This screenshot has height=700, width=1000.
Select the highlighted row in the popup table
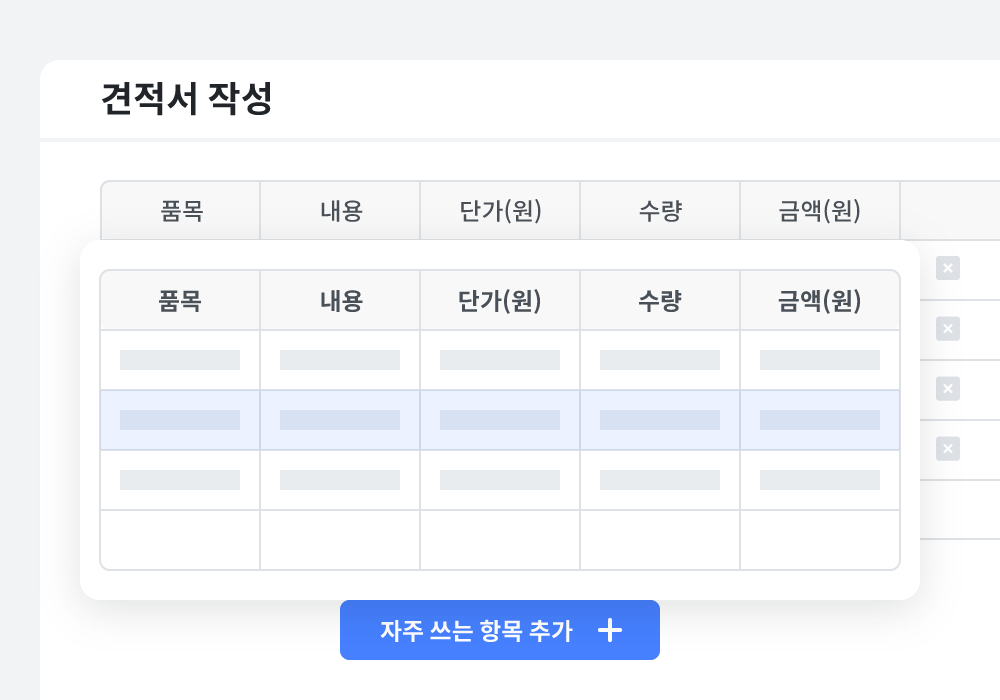(x=500, y=420)
